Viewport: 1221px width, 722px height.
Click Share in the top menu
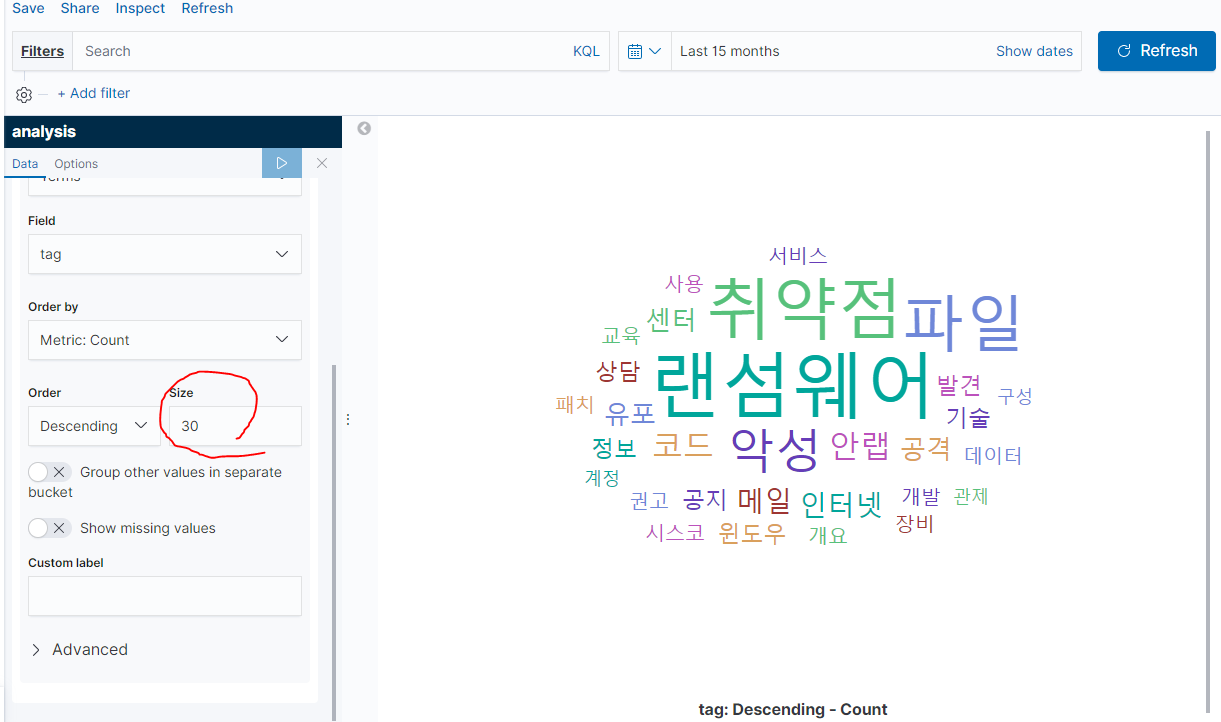80,8
